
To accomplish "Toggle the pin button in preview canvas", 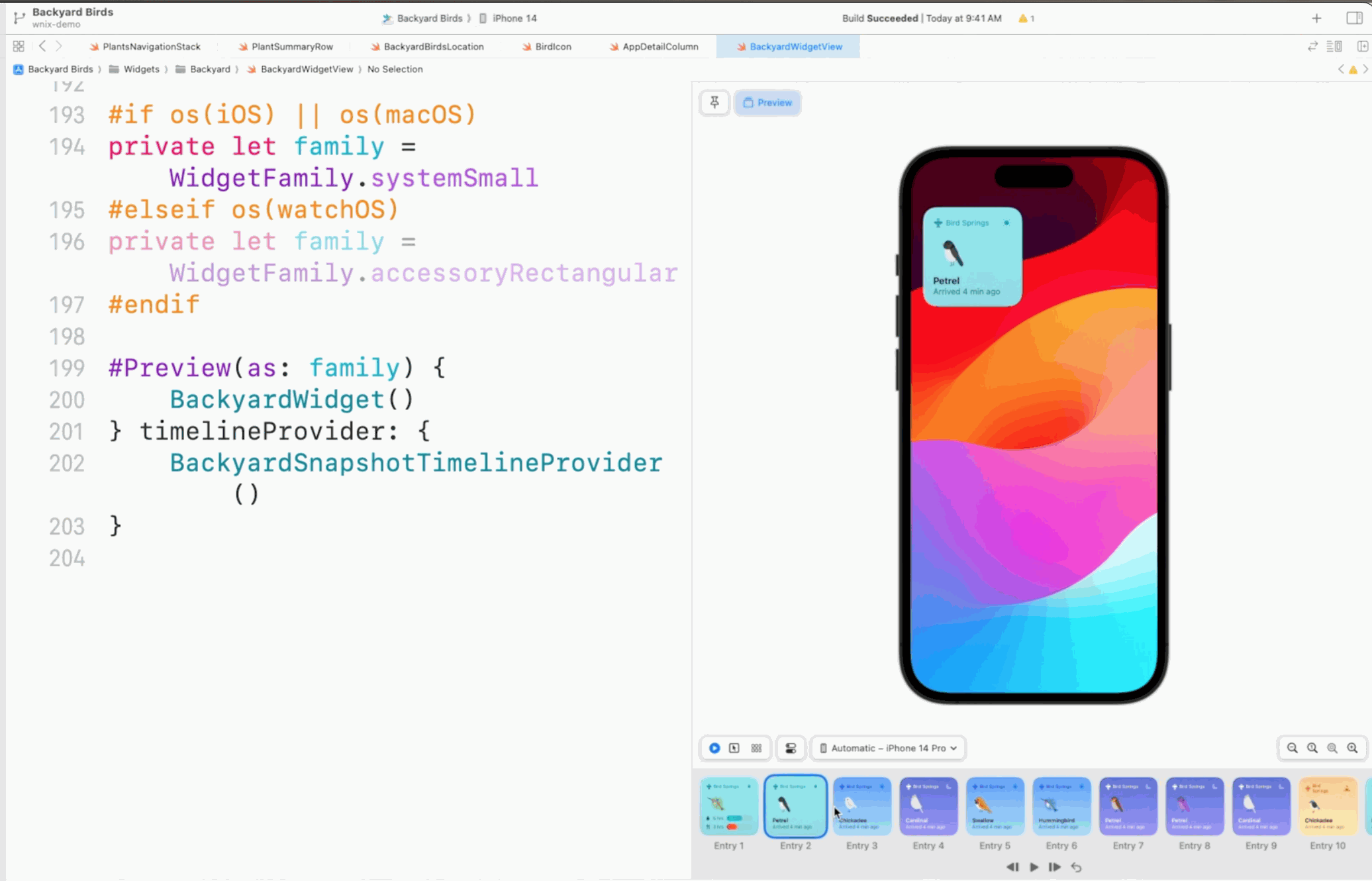I will [x=714, y=102].
